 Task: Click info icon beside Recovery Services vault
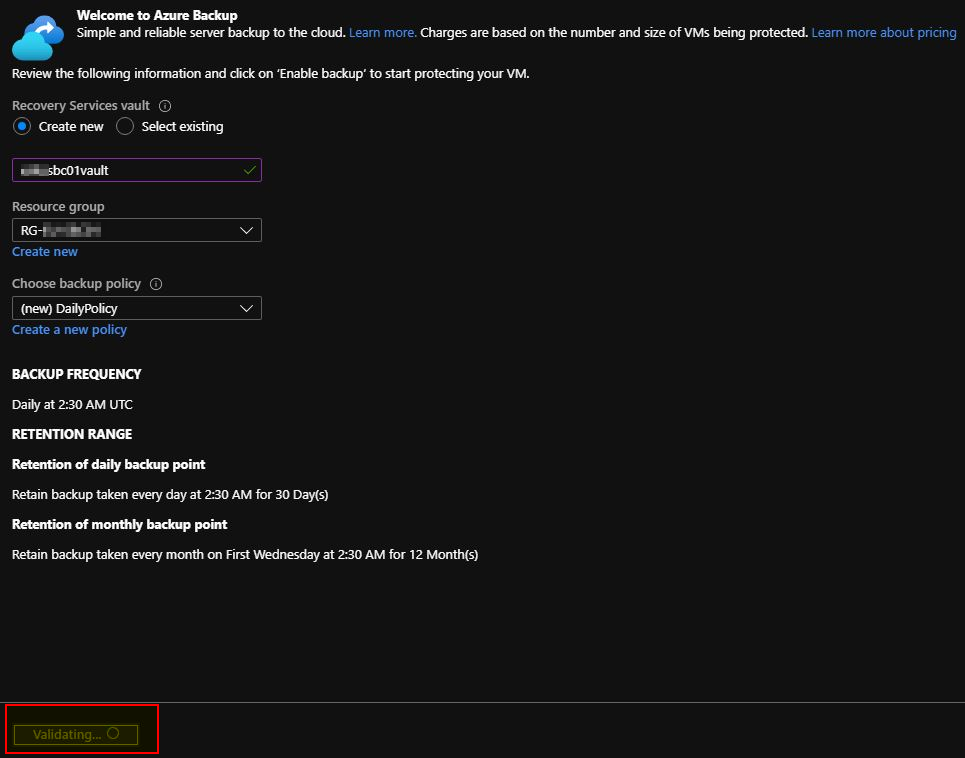pos(165,106)
